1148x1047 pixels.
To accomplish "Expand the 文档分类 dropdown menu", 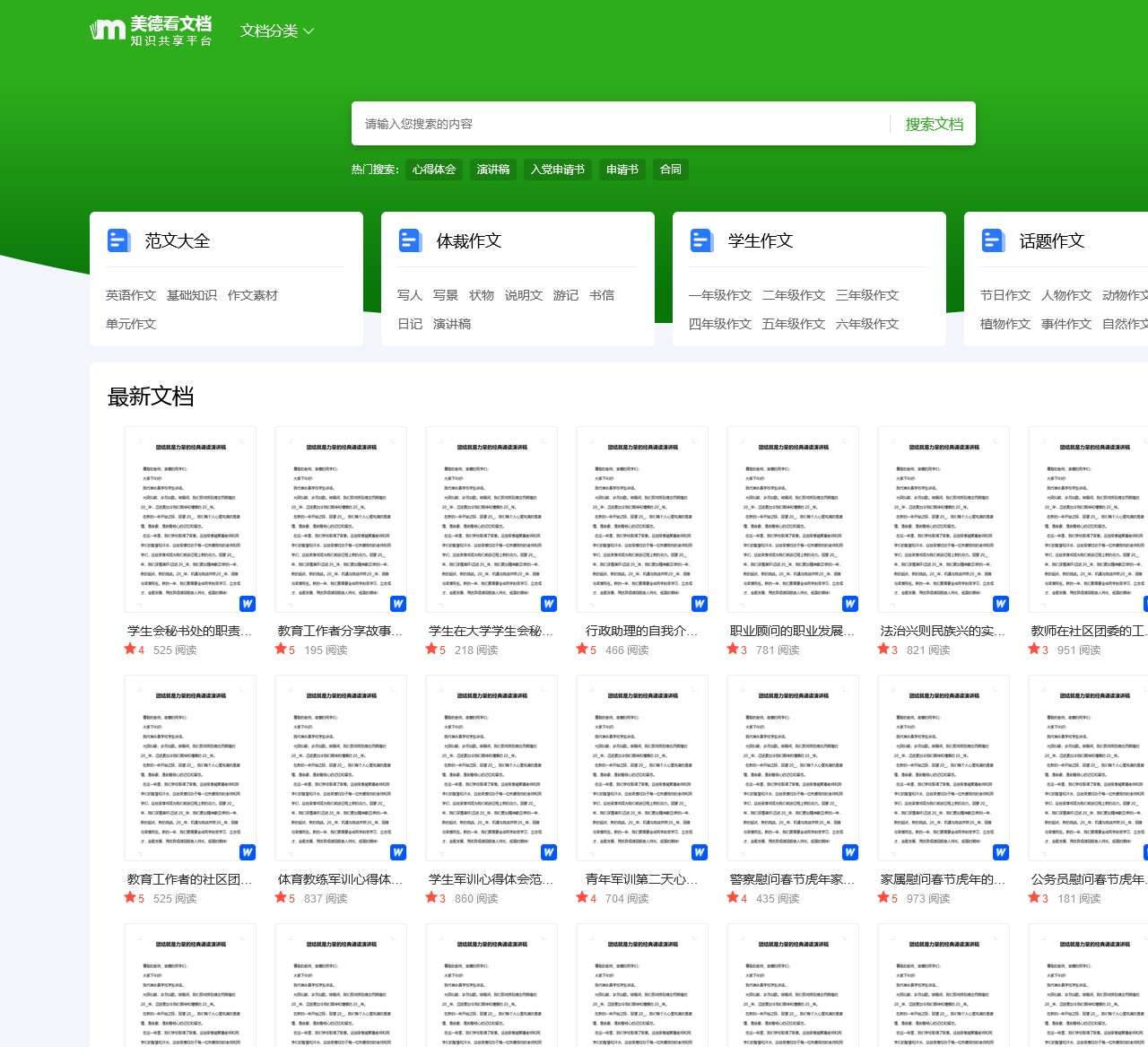I will pyautogui.click(x=277, y=31).
